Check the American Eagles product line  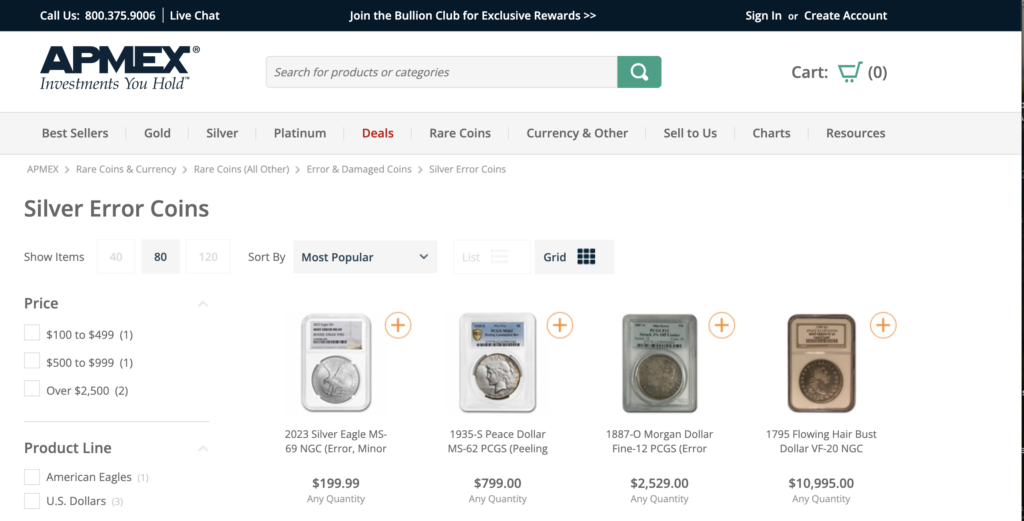32,477
